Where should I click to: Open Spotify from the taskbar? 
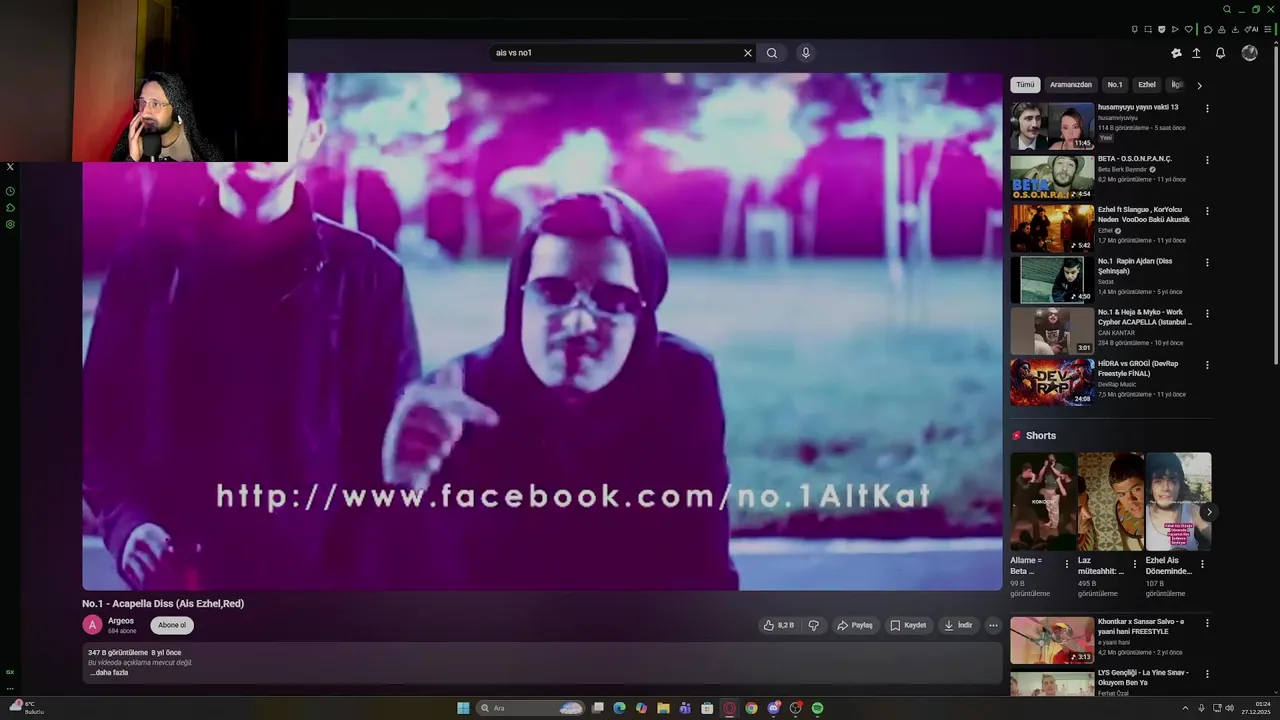[817, 708]
